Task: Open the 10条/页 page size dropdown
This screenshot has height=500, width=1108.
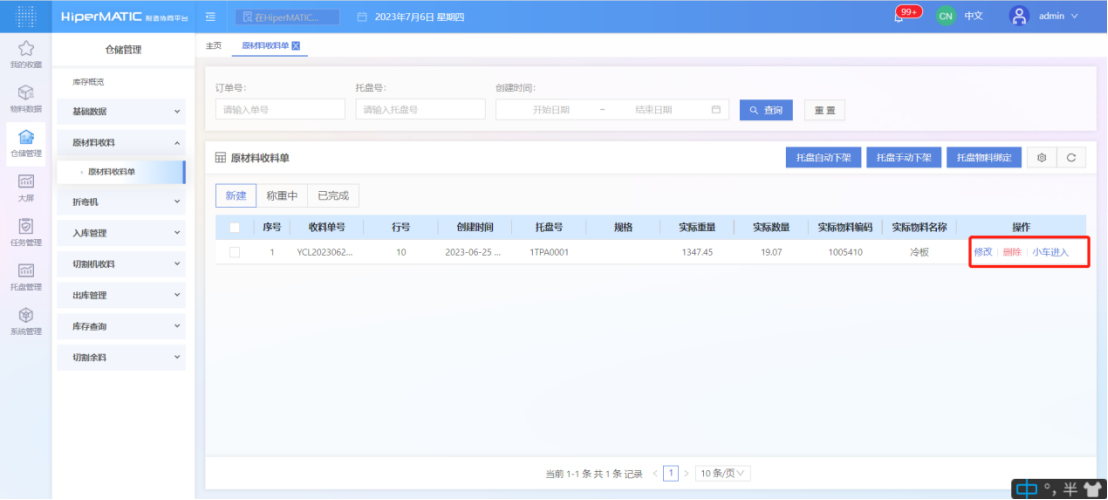Action: [x=722, y=473]
